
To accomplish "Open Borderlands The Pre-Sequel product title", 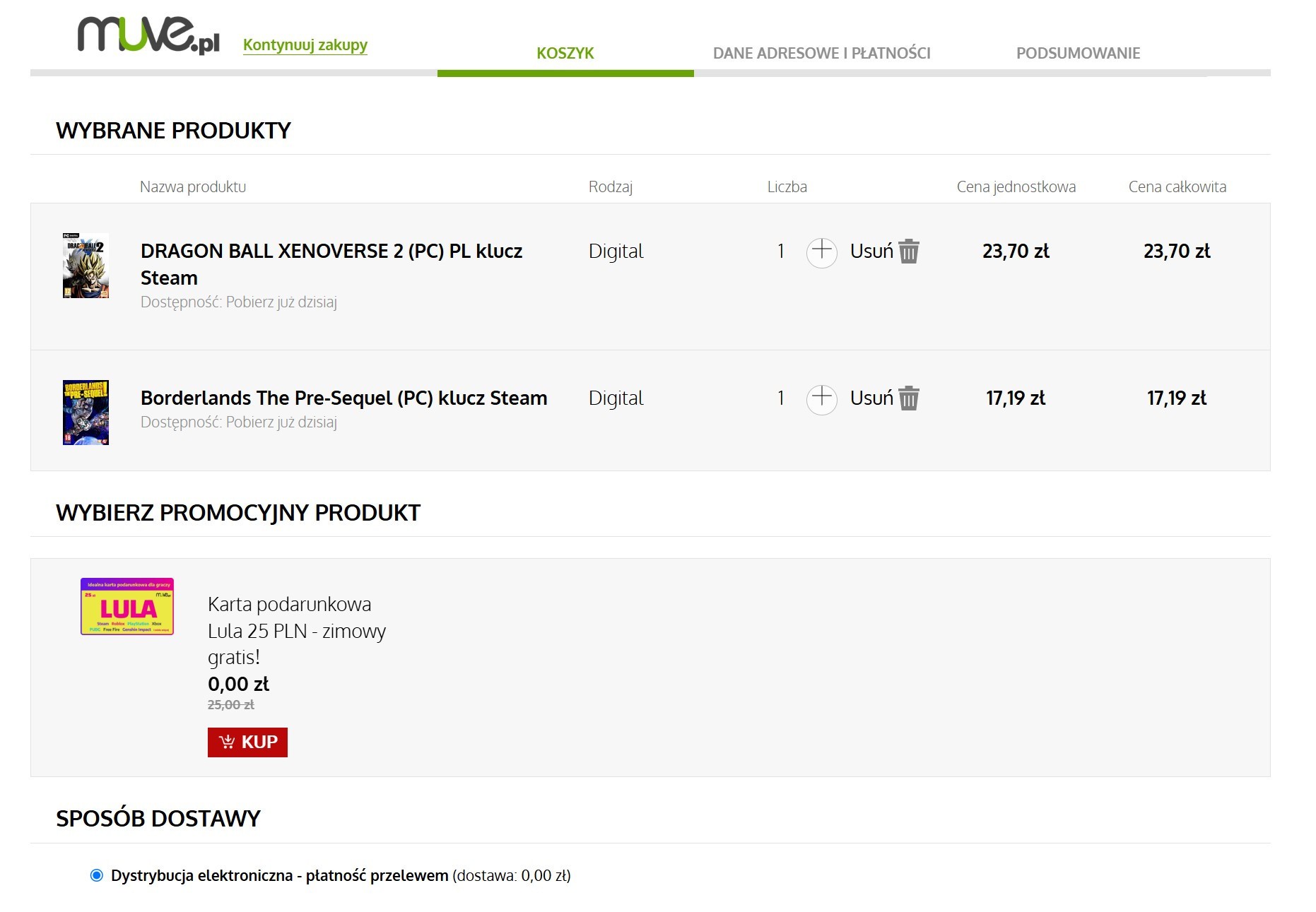I will (x=343, y=398).
